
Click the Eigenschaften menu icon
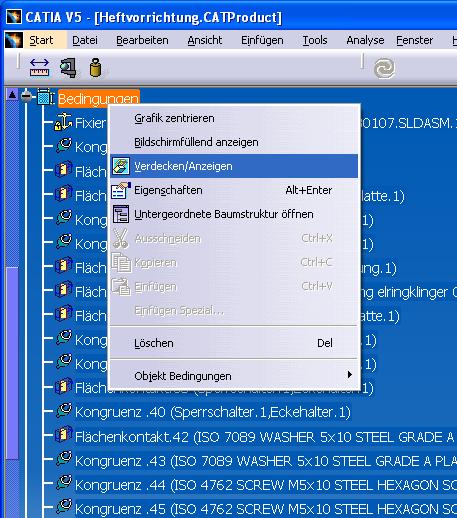(121, 190)
